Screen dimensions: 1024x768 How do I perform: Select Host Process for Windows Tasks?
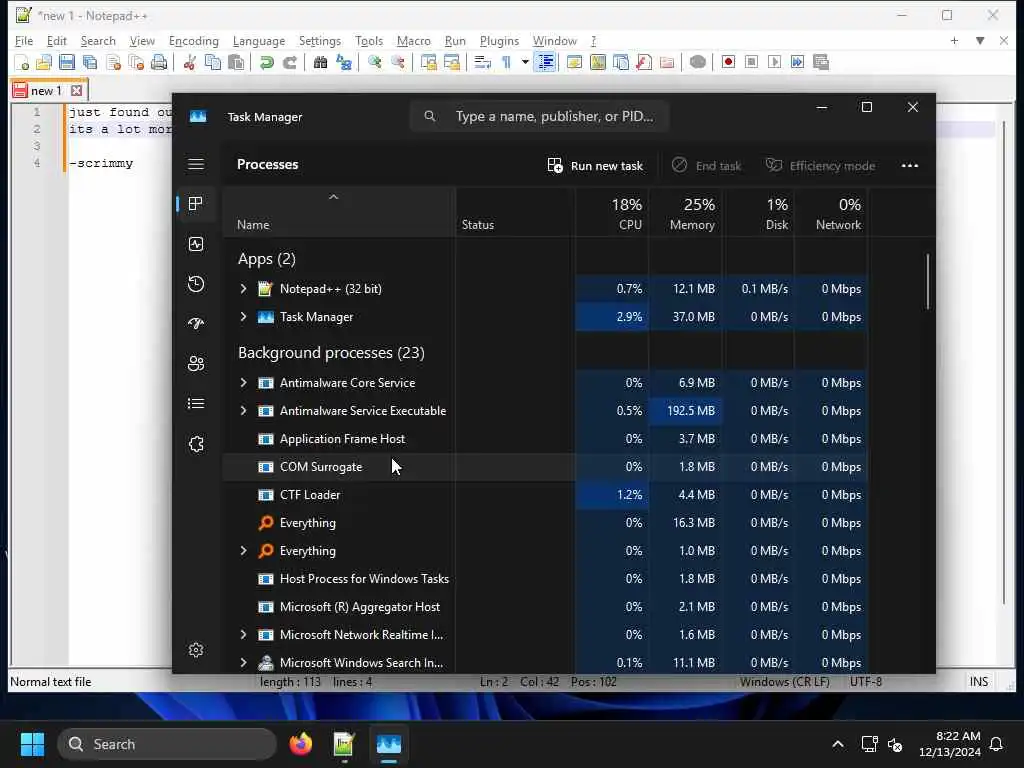pyautogui.click(x=545, y=579)
